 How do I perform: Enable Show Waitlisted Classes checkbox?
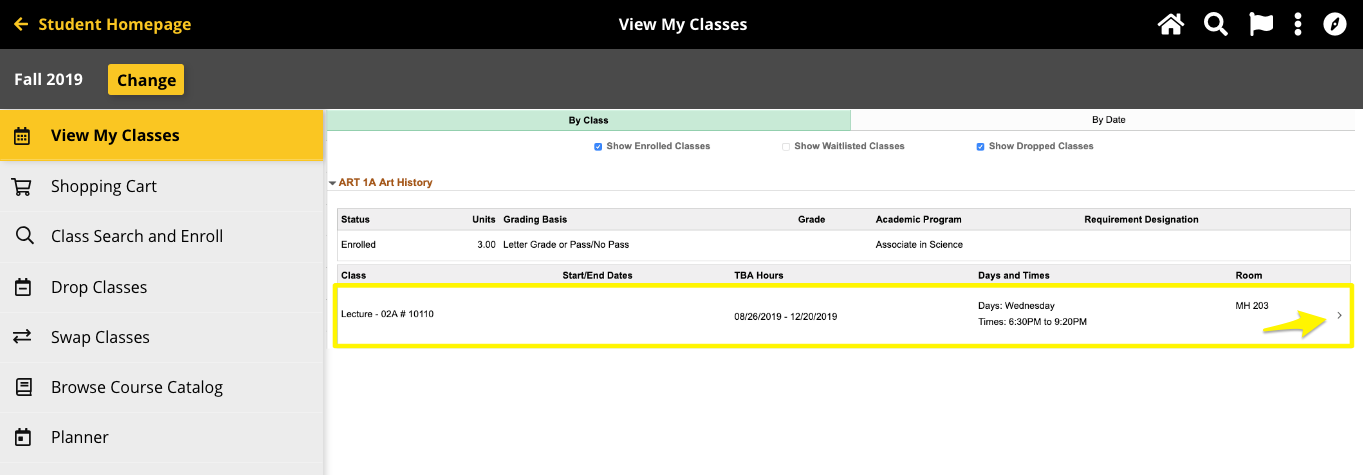tap(786, 147)
